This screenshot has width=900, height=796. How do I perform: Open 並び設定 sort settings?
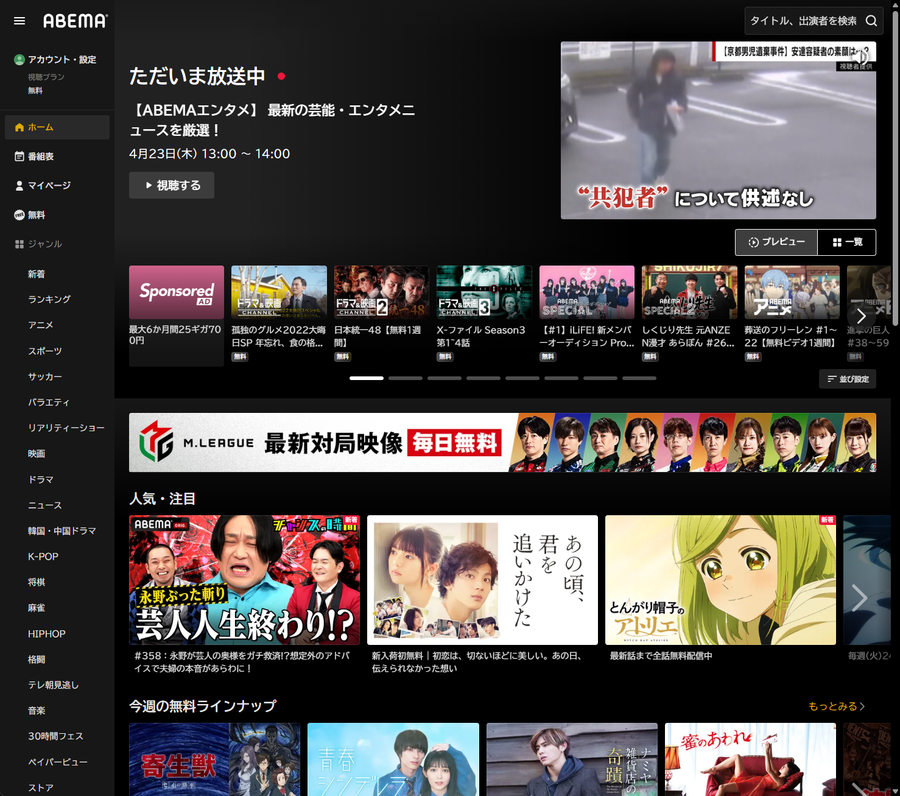(848, 379)
